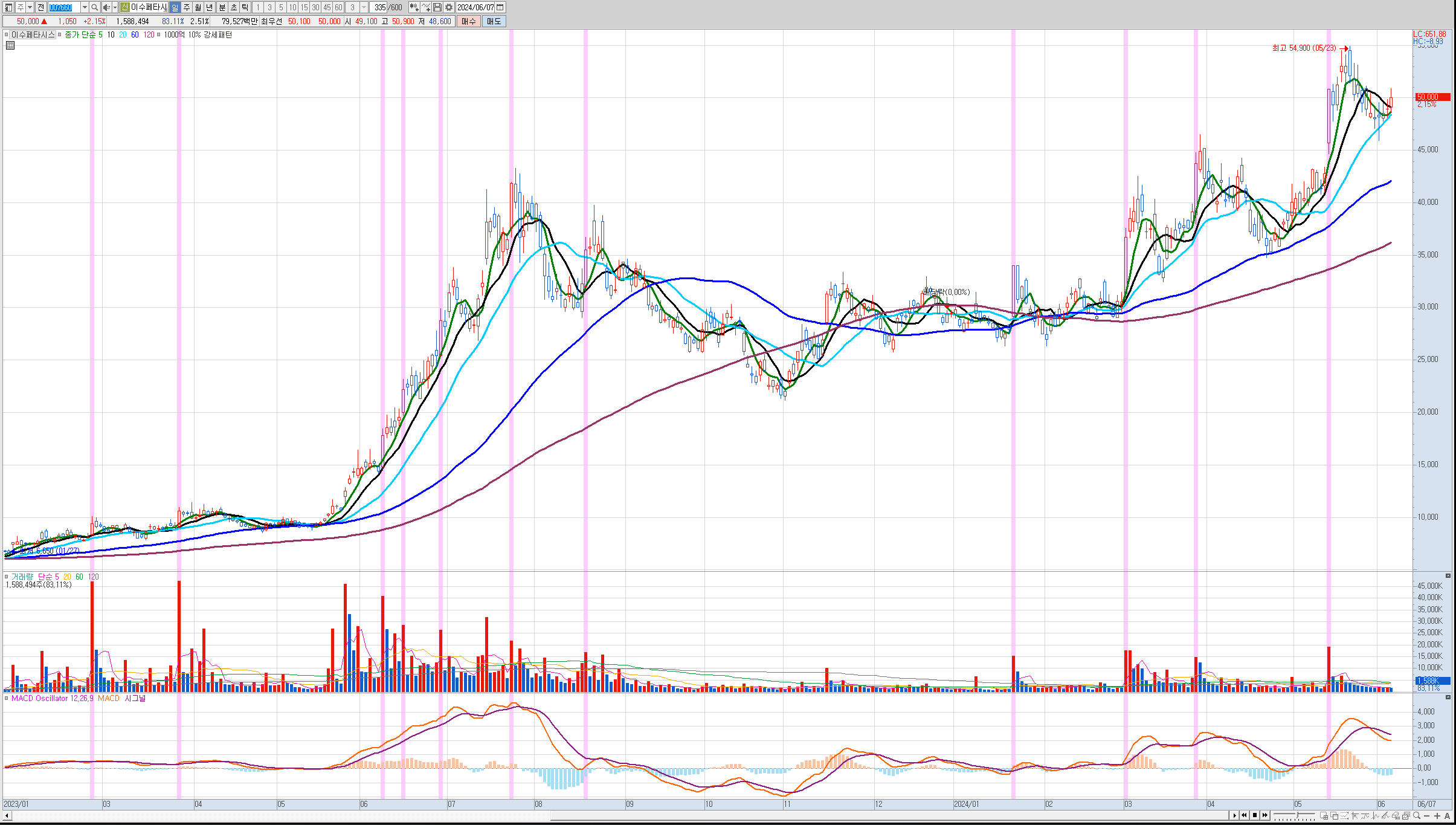Open the dropdown next to the speaker icon
Screen dimensions: 1456x825
tap(115, 7)
